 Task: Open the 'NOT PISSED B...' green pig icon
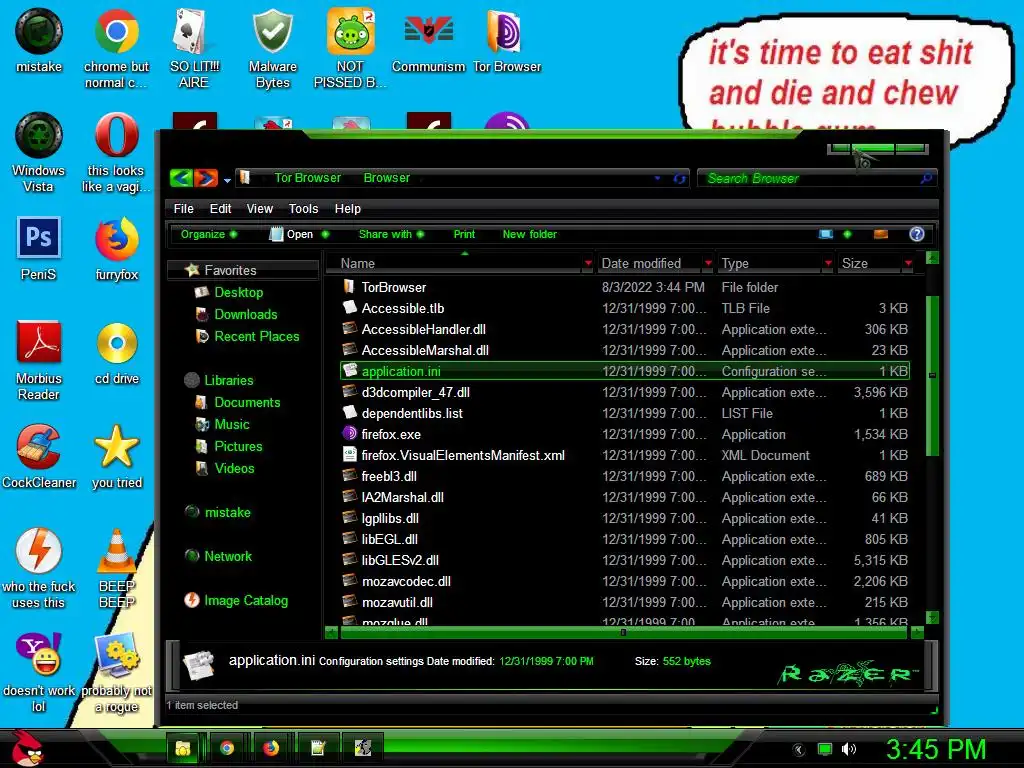point(350,49)
